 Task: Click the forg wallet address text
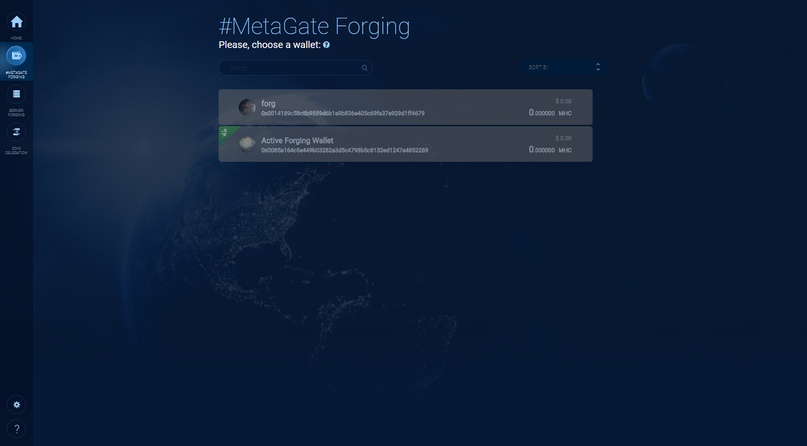coord(343,113)
